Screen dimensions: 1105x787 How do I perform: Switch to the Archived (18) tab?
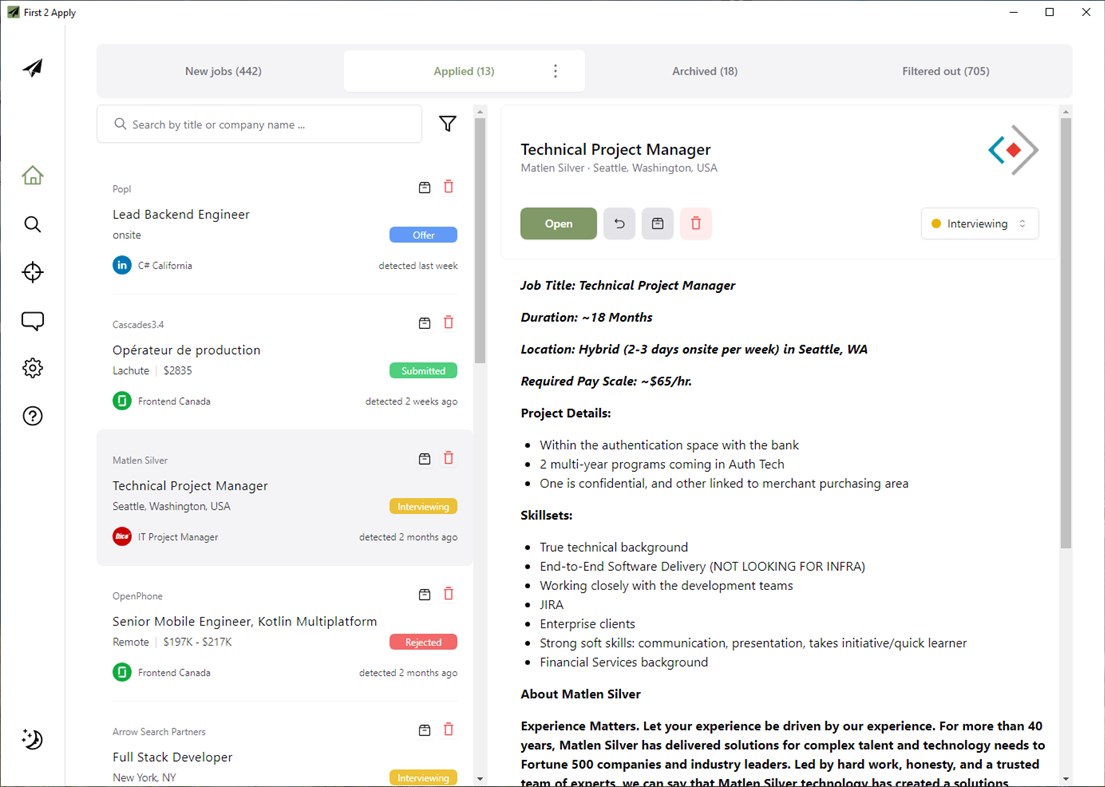705,71
